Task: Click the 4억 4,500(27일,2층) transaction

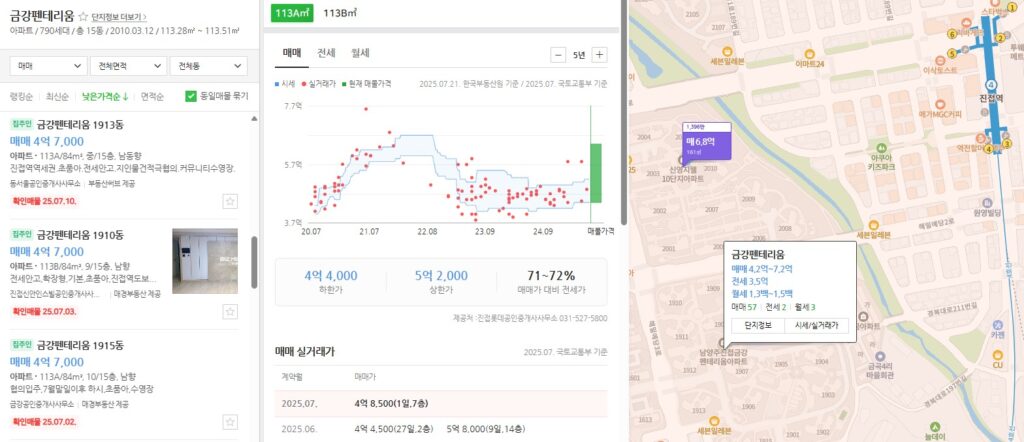Action: click(394, 429)
